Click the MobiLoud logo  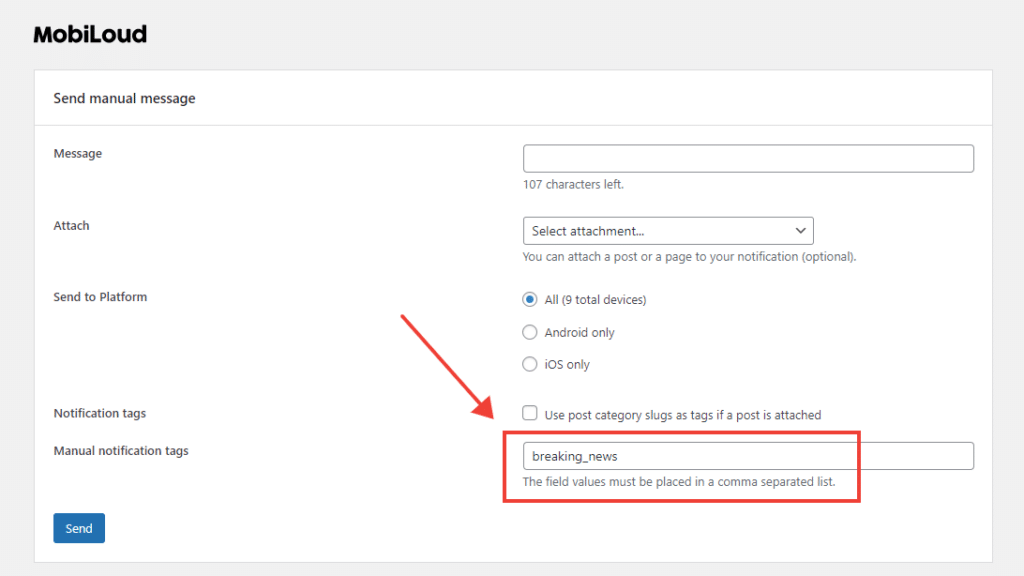coord(90,34)
